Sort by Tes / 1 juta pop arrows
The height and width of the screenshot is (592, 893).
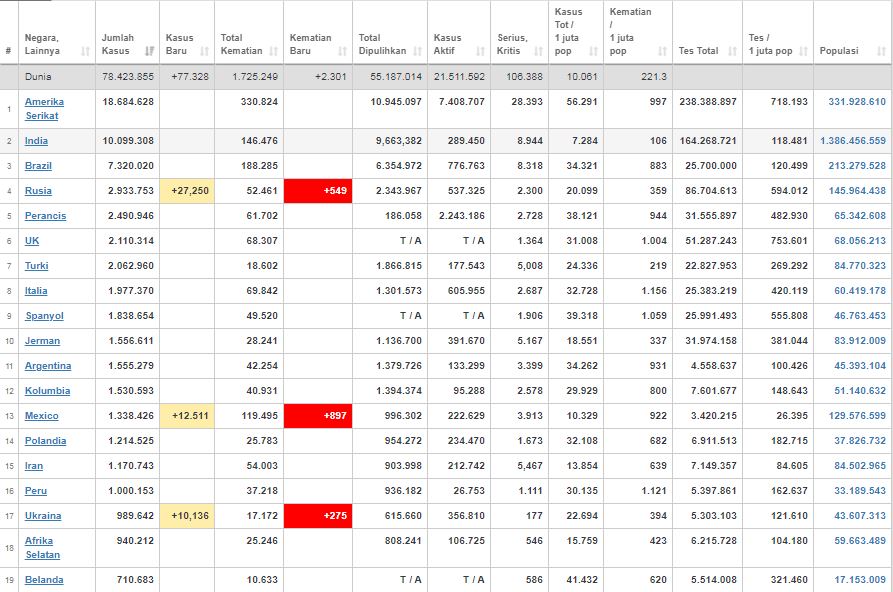tap(804, 51)
